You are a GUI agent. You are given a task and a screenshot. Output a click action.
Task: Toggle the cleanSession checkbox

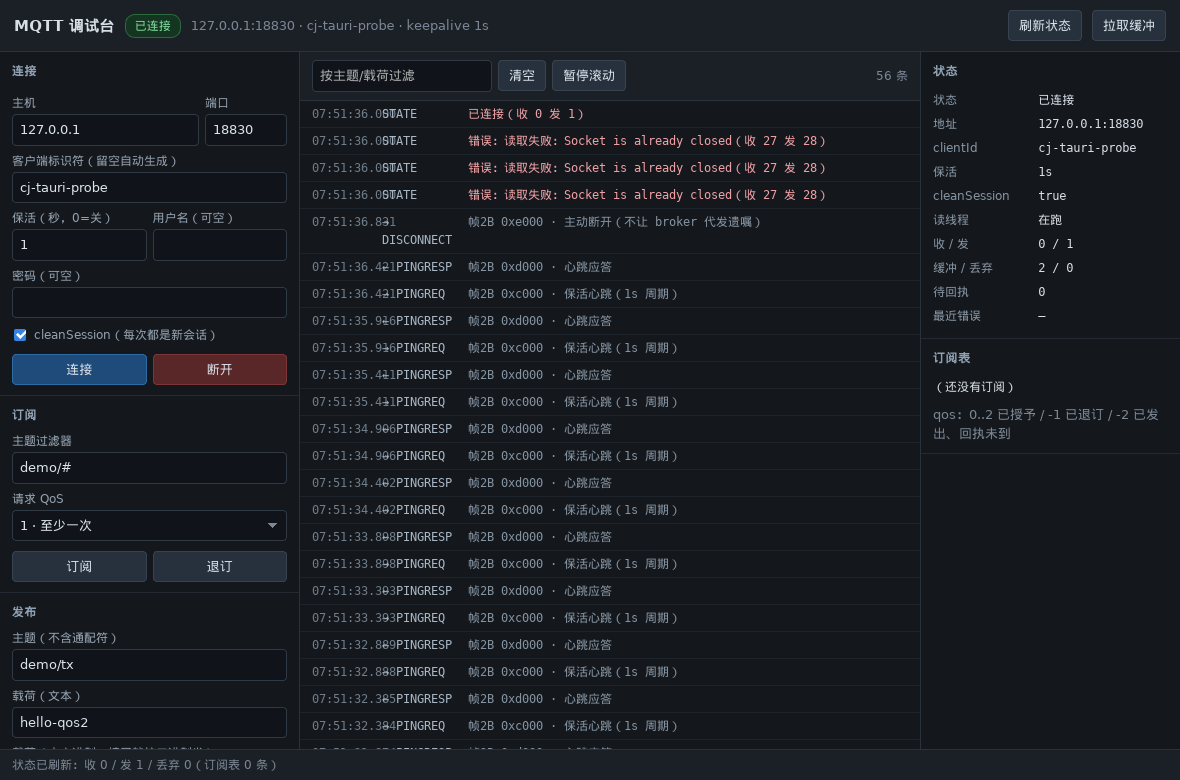point(20,335)
